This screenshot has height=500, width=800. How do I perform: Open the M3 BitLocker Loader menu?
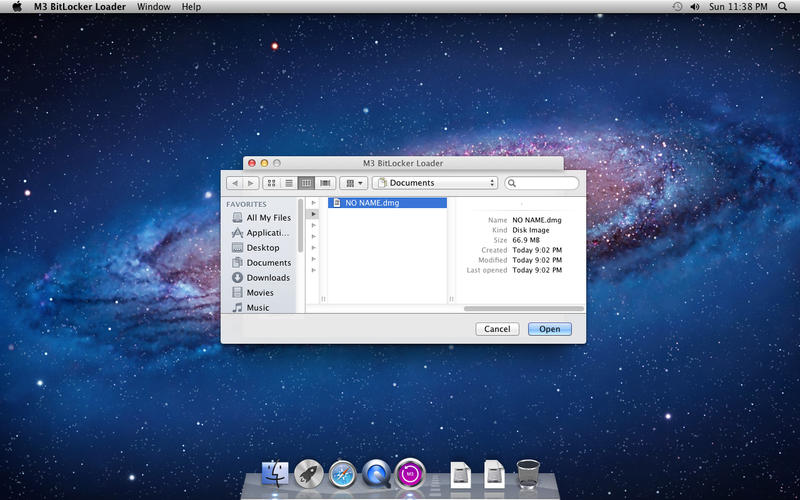[x=80, y=7]
